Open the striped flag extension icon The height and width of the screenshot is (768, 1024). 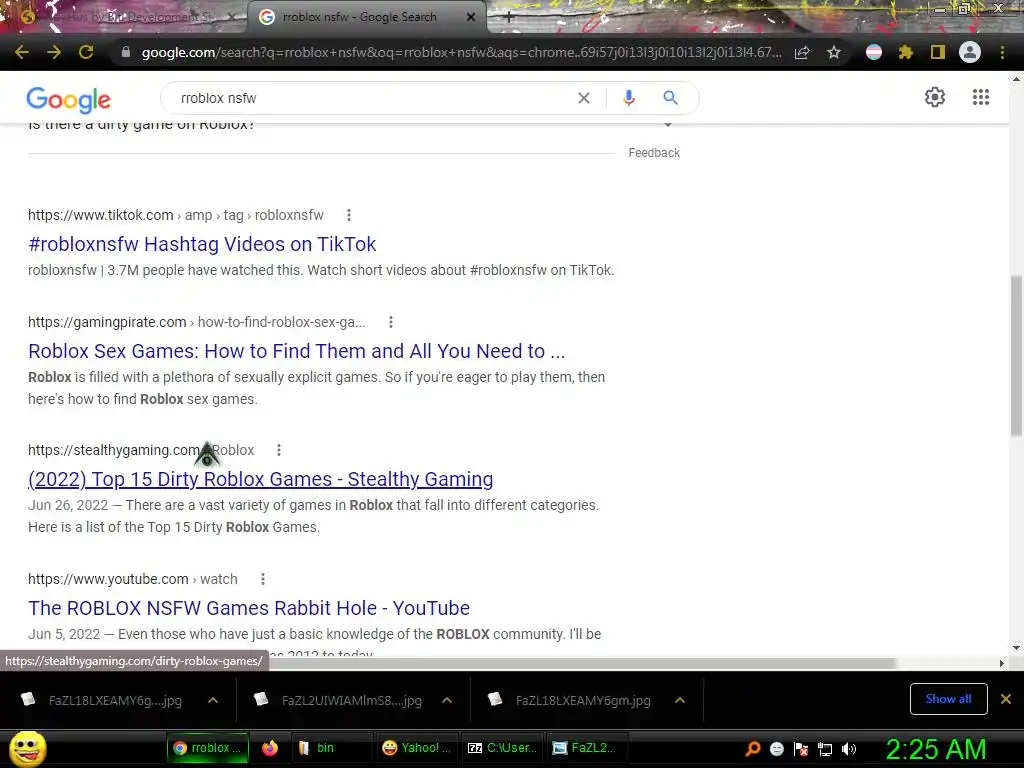[x=874, y=52]
